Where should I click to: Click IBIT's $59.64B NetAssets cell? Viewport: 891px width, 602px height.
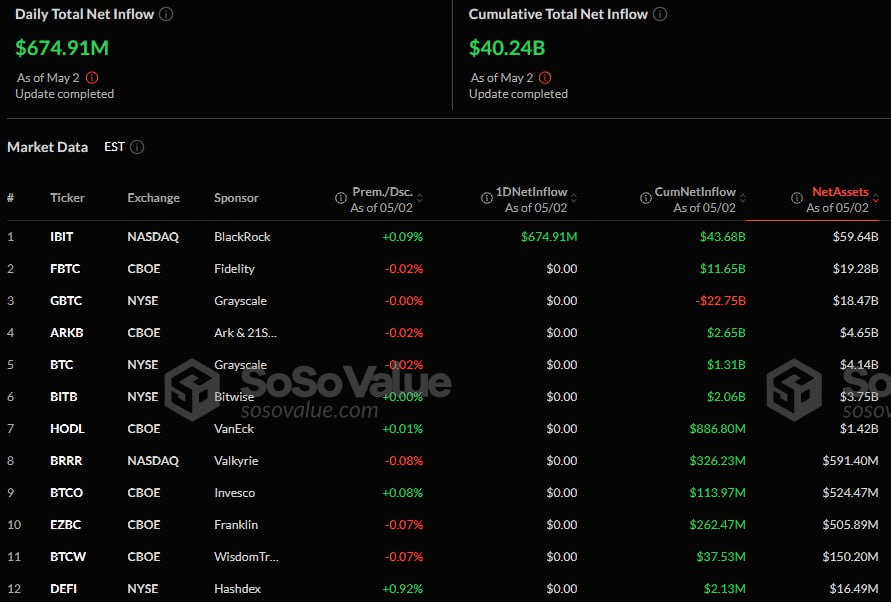tap(855, 237)
